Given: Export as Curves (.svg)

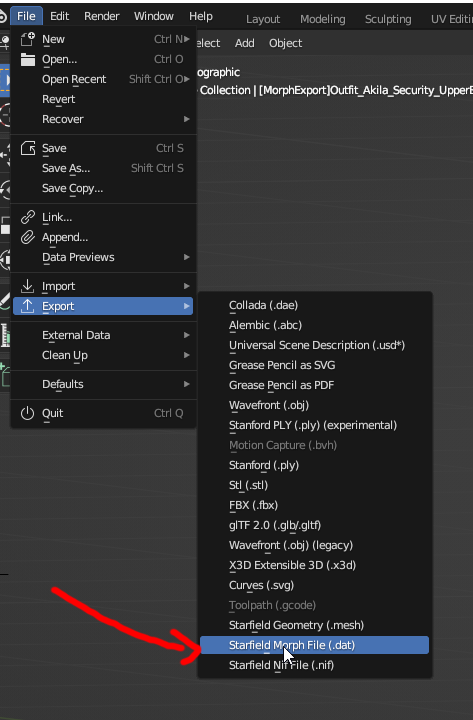Looking at the screenshot, I should tap(314, 585).
